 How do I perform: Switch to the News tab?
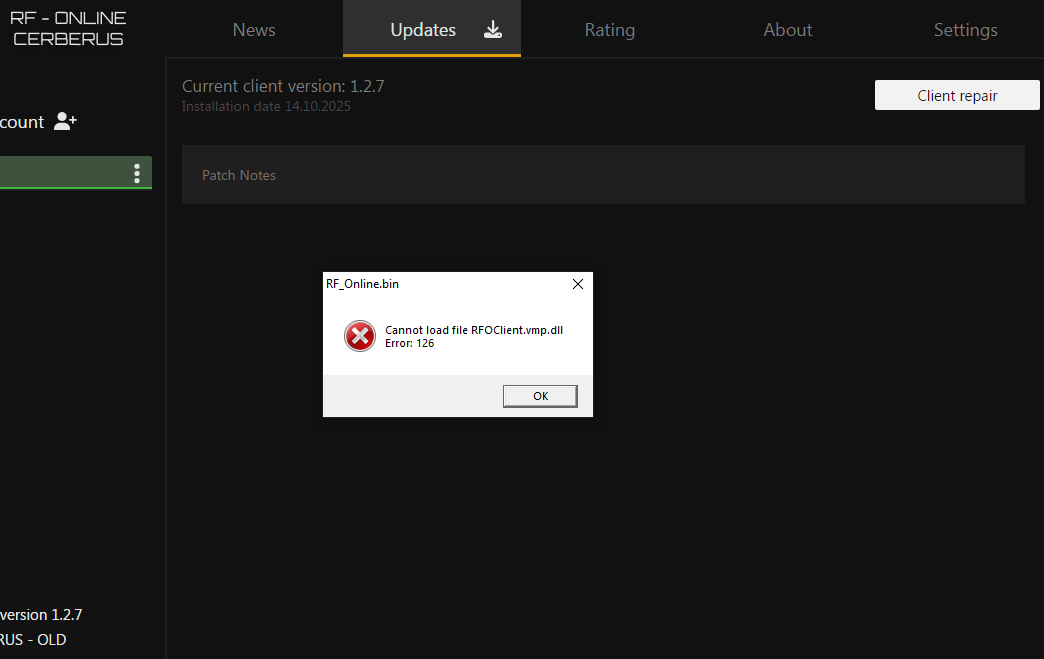click(x=253, y=30)
